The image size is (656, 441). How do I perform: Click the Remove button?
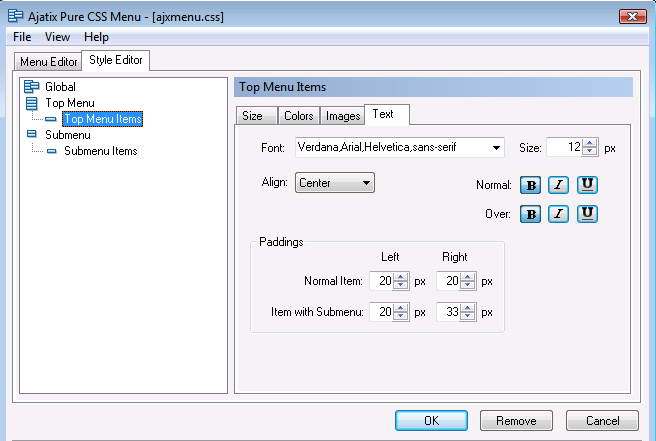[x=516, y=420]
